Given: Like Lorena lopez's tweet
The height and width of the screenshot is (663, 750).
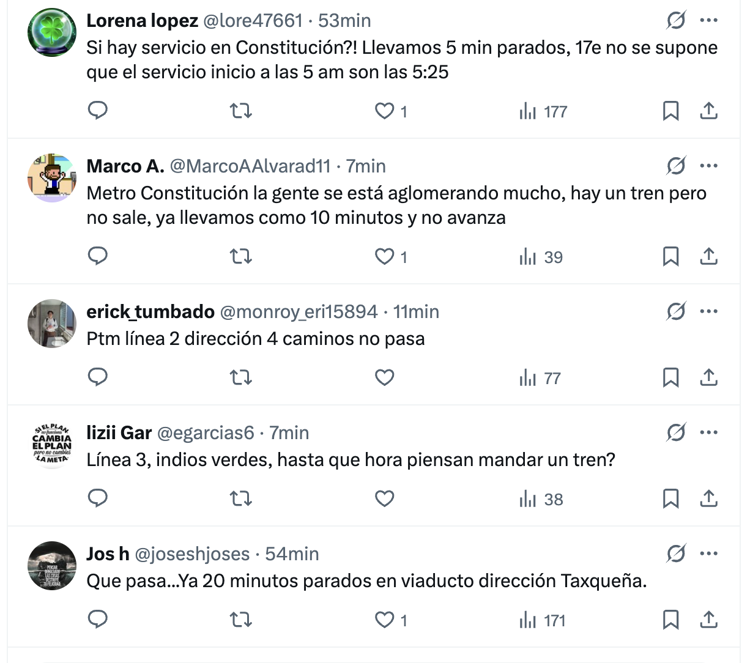Looking at the screenshot, I should (x=385, y=111).
